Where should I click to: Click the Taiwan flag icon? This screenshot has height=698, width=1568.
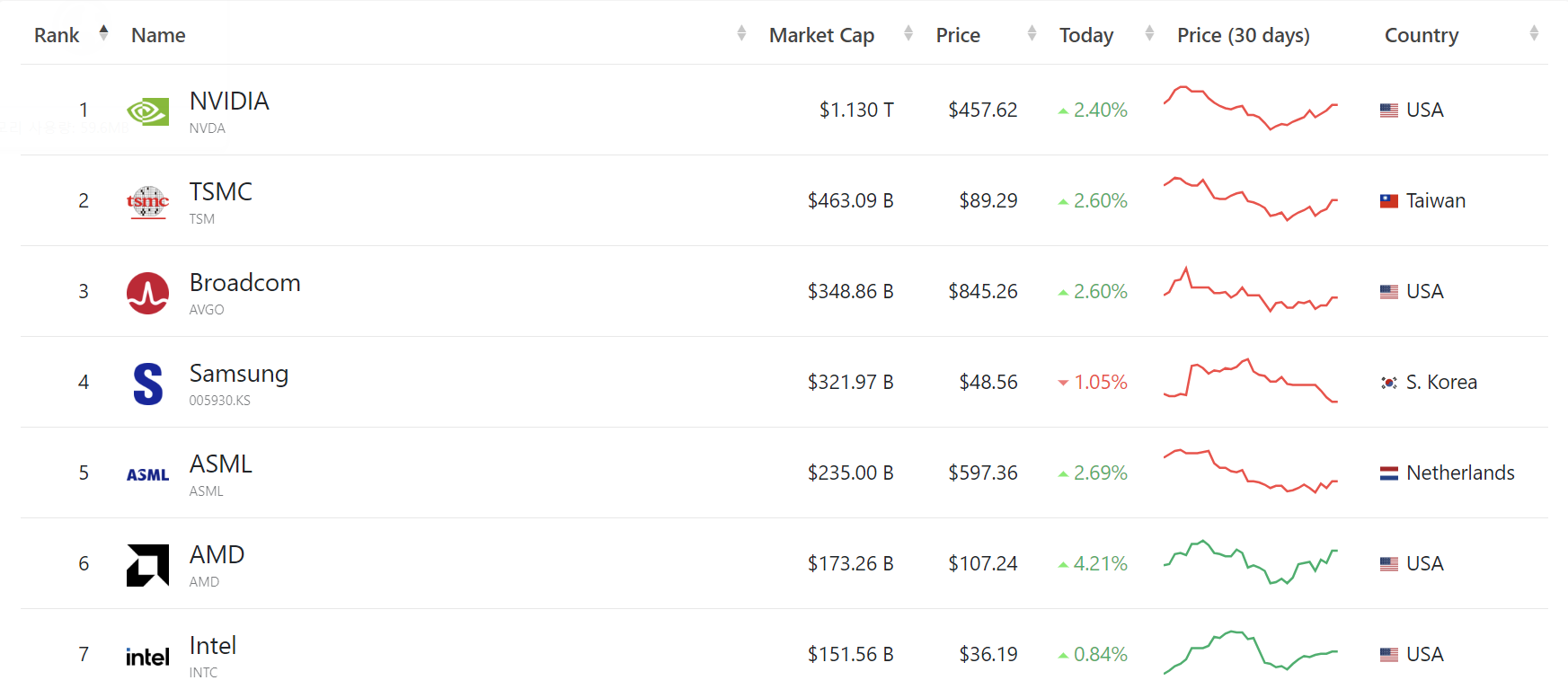click(x=1389, y=201)
